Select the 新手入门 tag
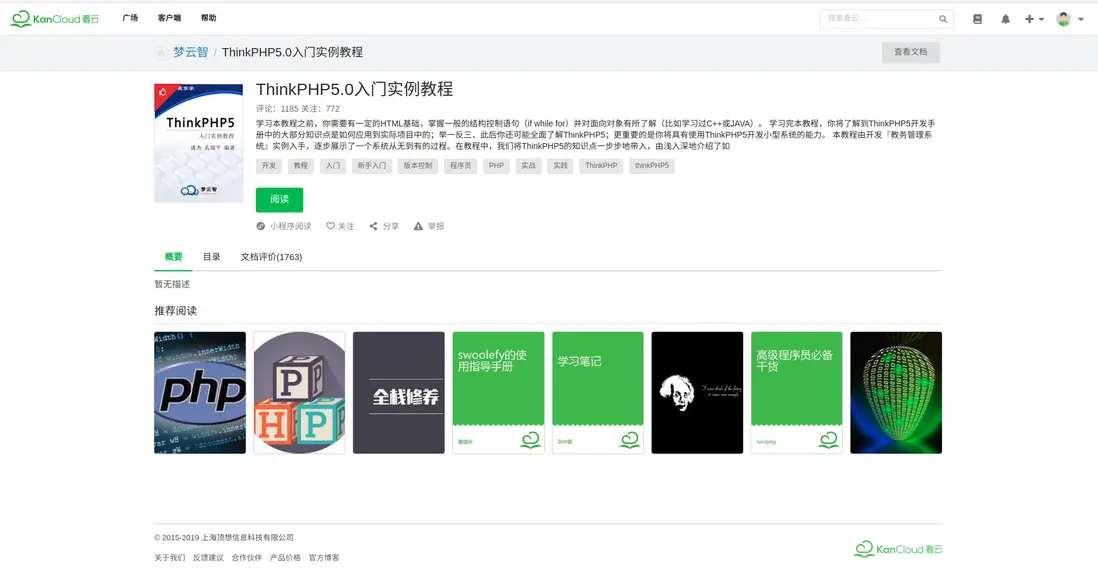1098x586 pixels. pyautogui.click(x=372, y=166)
